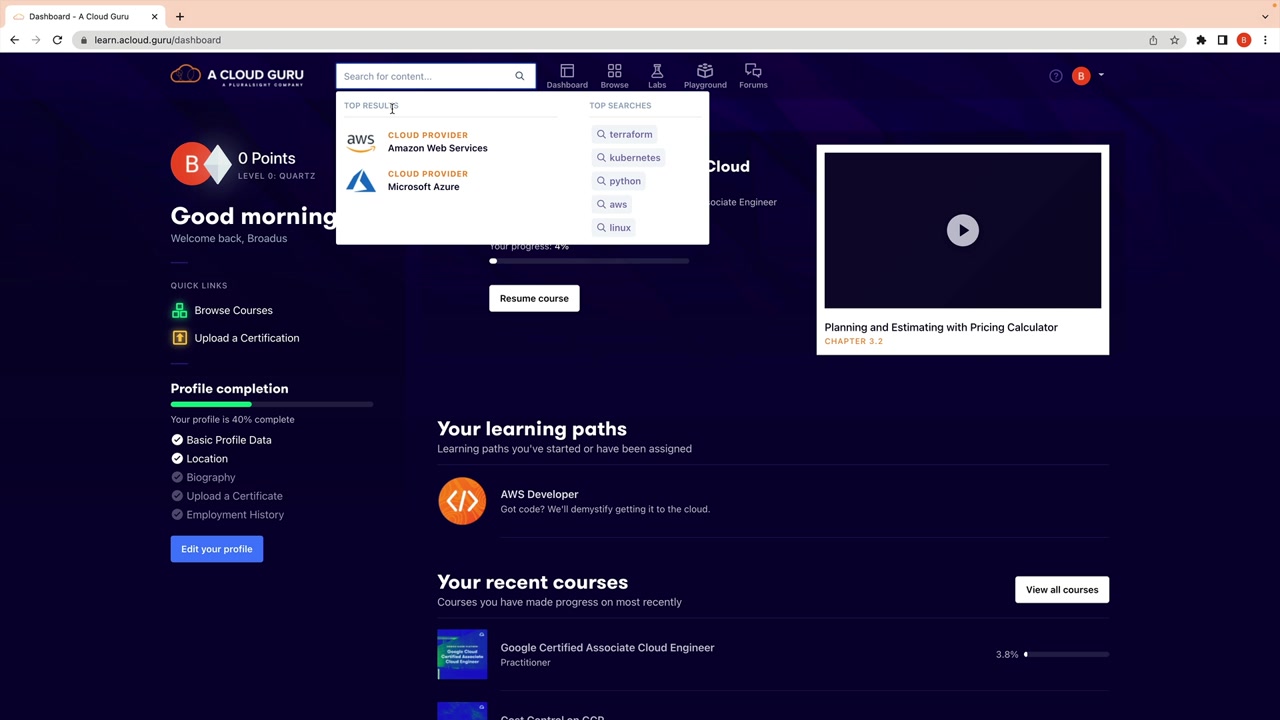The width and height of the screenshot is (1280, 720).
Task: Click the course progress bar
Action: 589,261
